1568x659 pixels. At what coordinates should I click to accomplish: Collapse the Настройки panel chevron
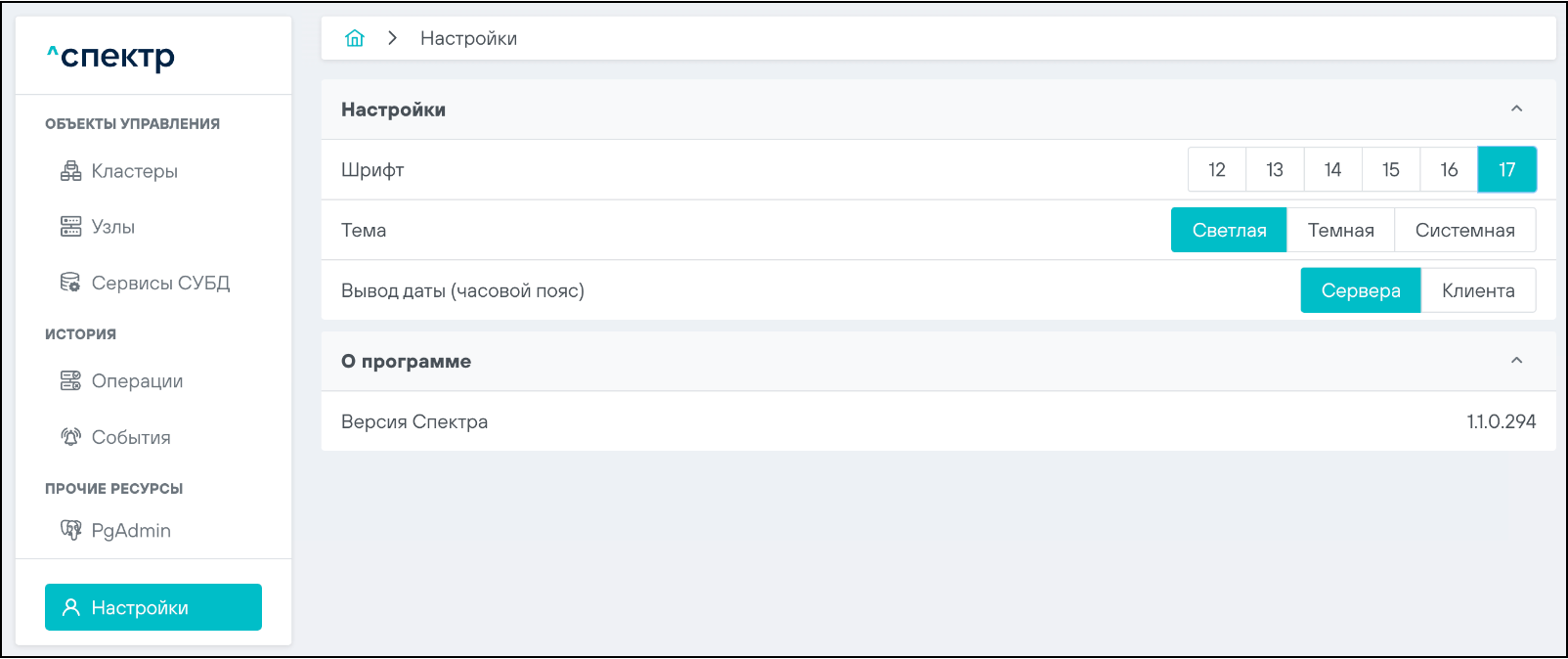point(1516,109)
